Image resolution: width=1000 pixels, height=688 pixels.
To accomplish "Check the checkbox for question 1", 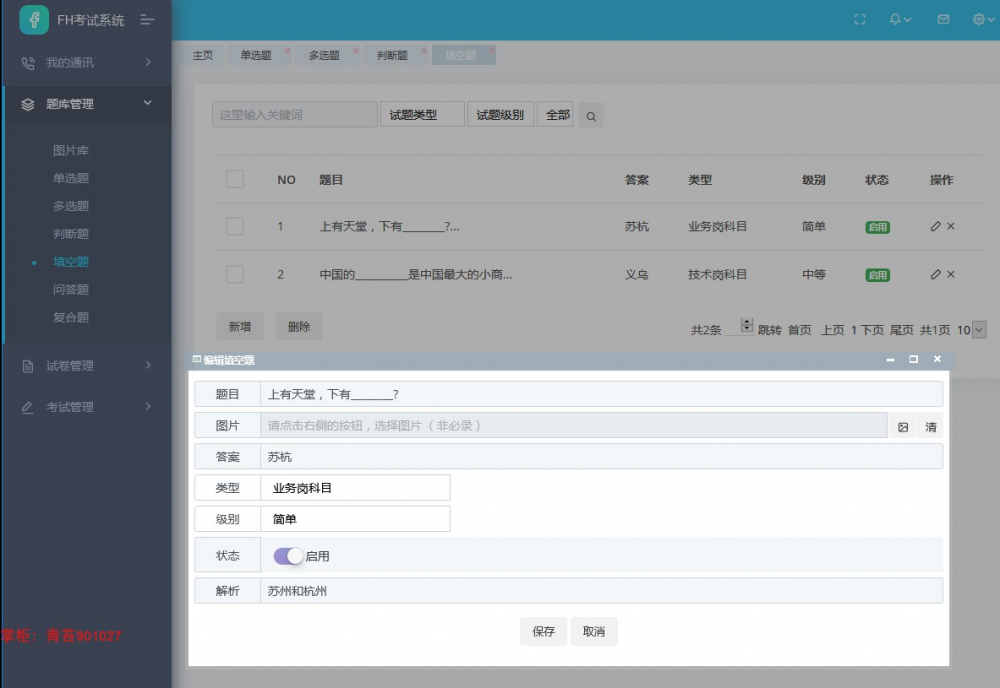I will point(235,226).
